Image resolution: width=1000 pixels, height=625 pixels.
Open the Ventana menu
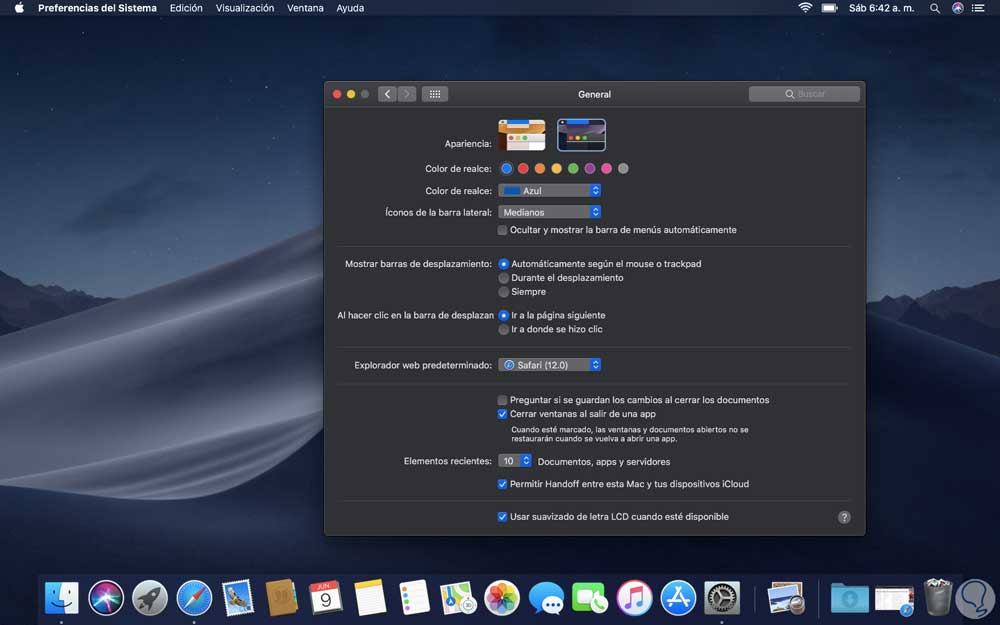[305, 8]
